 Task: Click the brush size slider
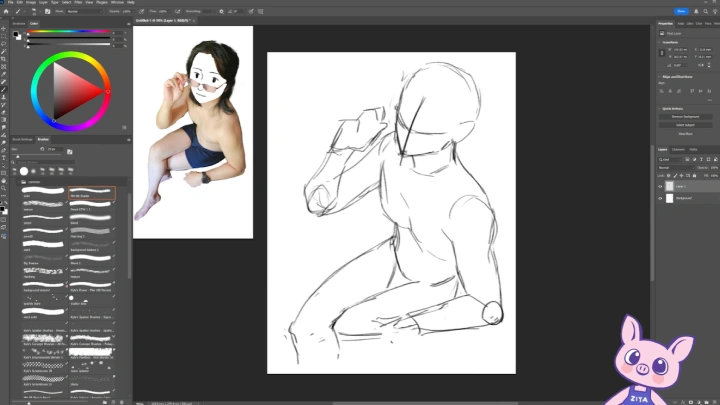click(37, 155)
